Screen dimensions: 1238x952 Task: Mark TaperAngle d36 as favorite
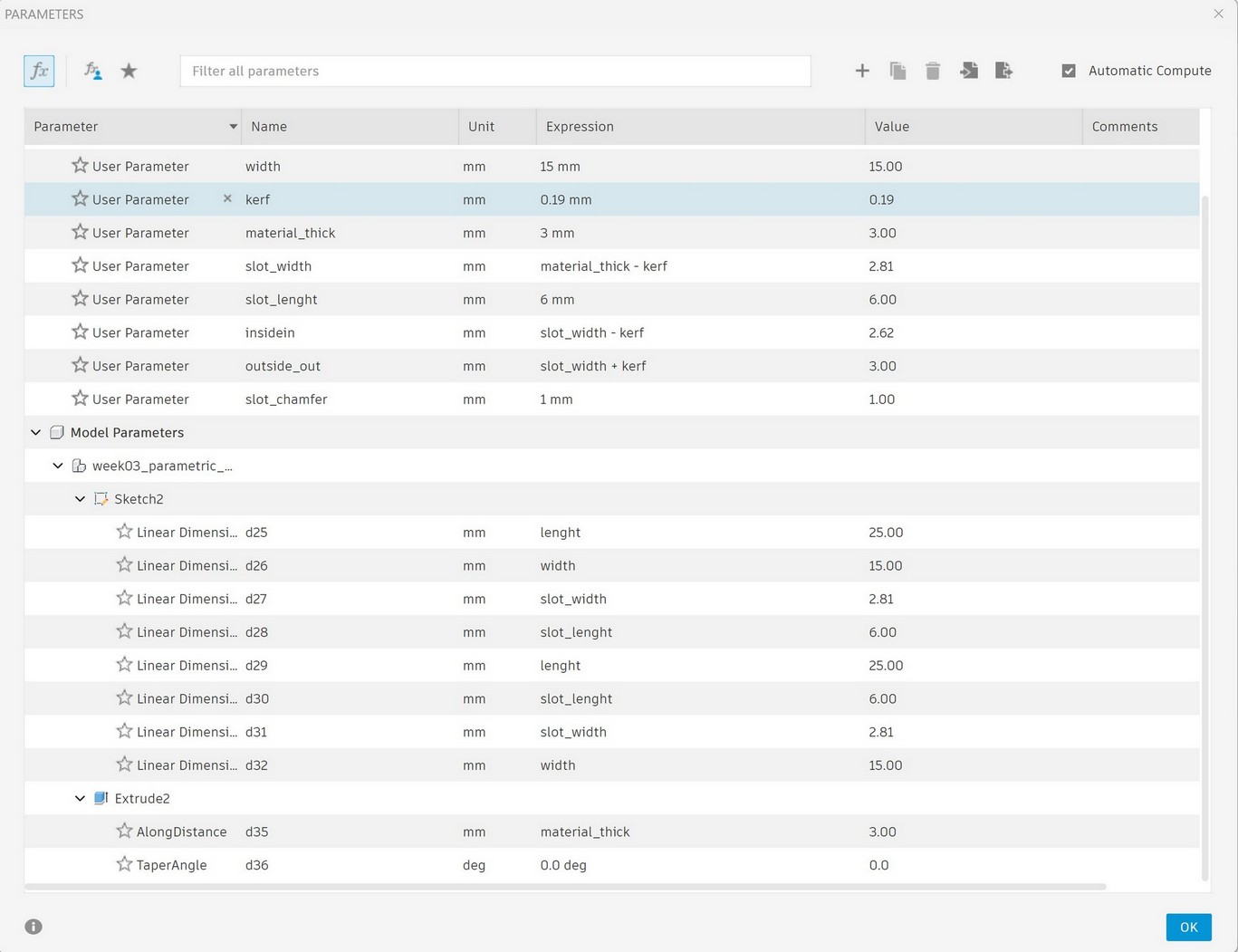124,864
